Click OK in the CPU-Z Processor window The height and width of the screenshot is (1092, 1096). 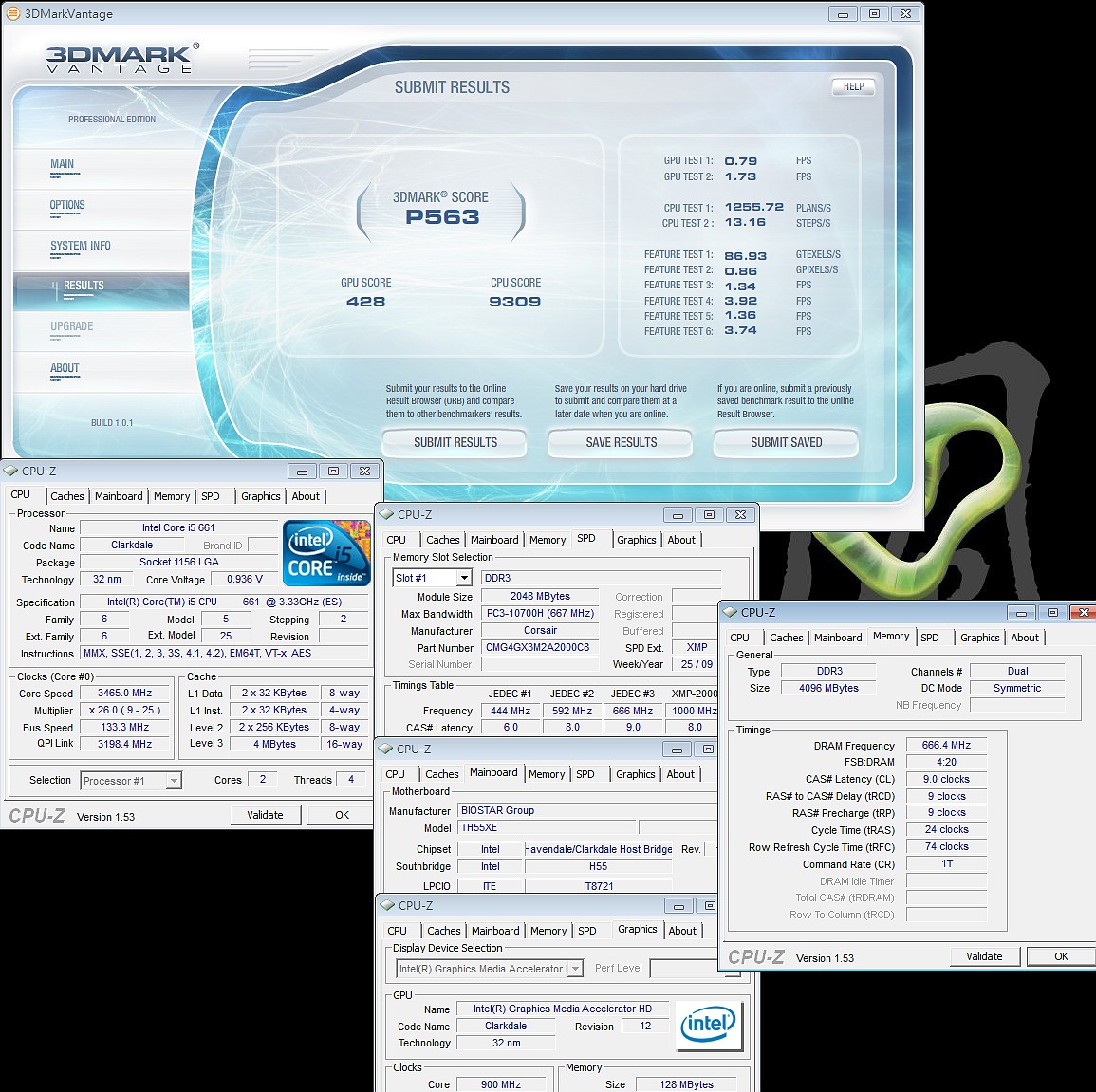click(341, 815)
